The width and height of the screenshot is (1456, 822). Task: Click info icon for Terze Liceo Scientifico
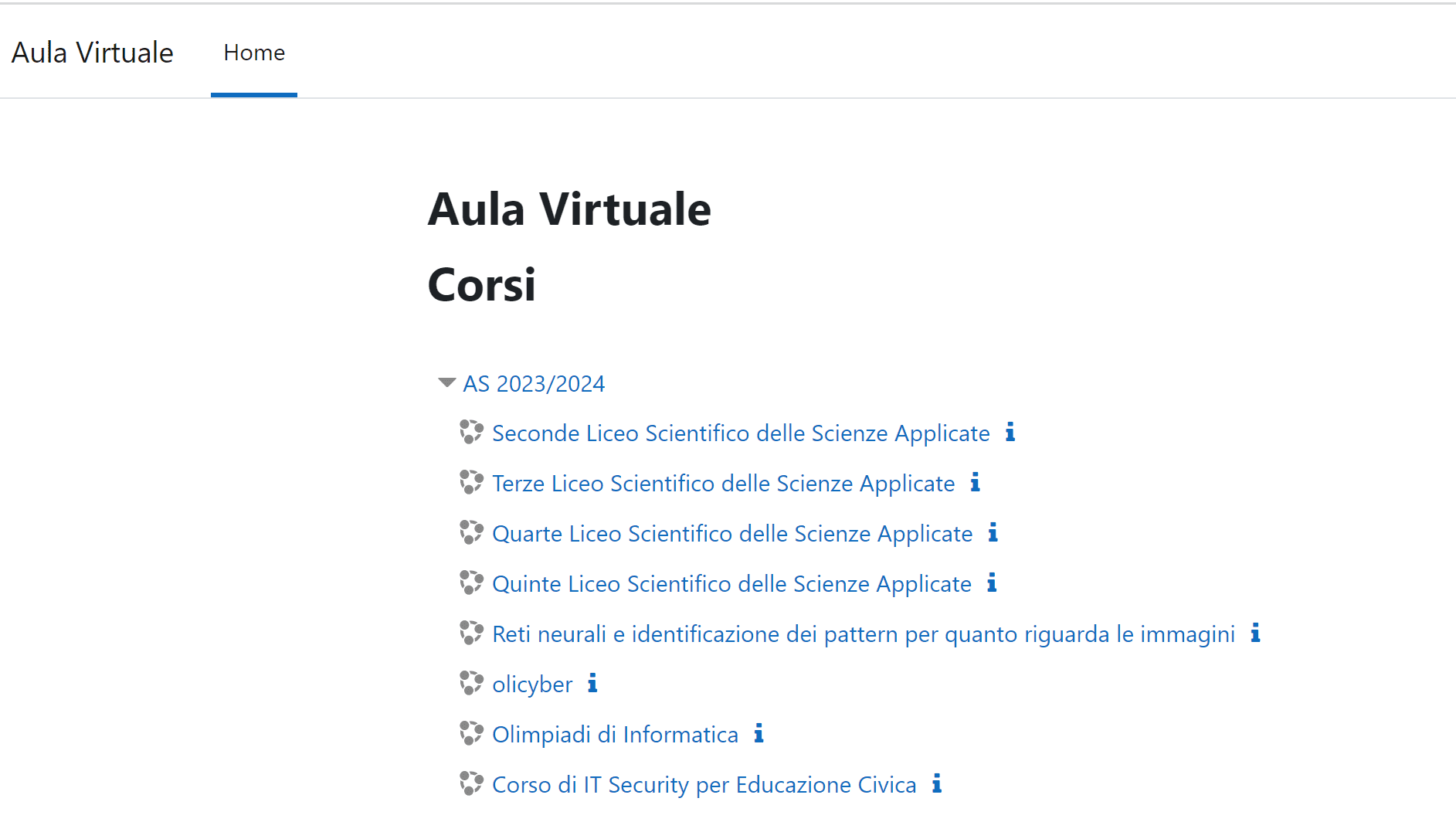pyautogui.click(x=976, y=482)
